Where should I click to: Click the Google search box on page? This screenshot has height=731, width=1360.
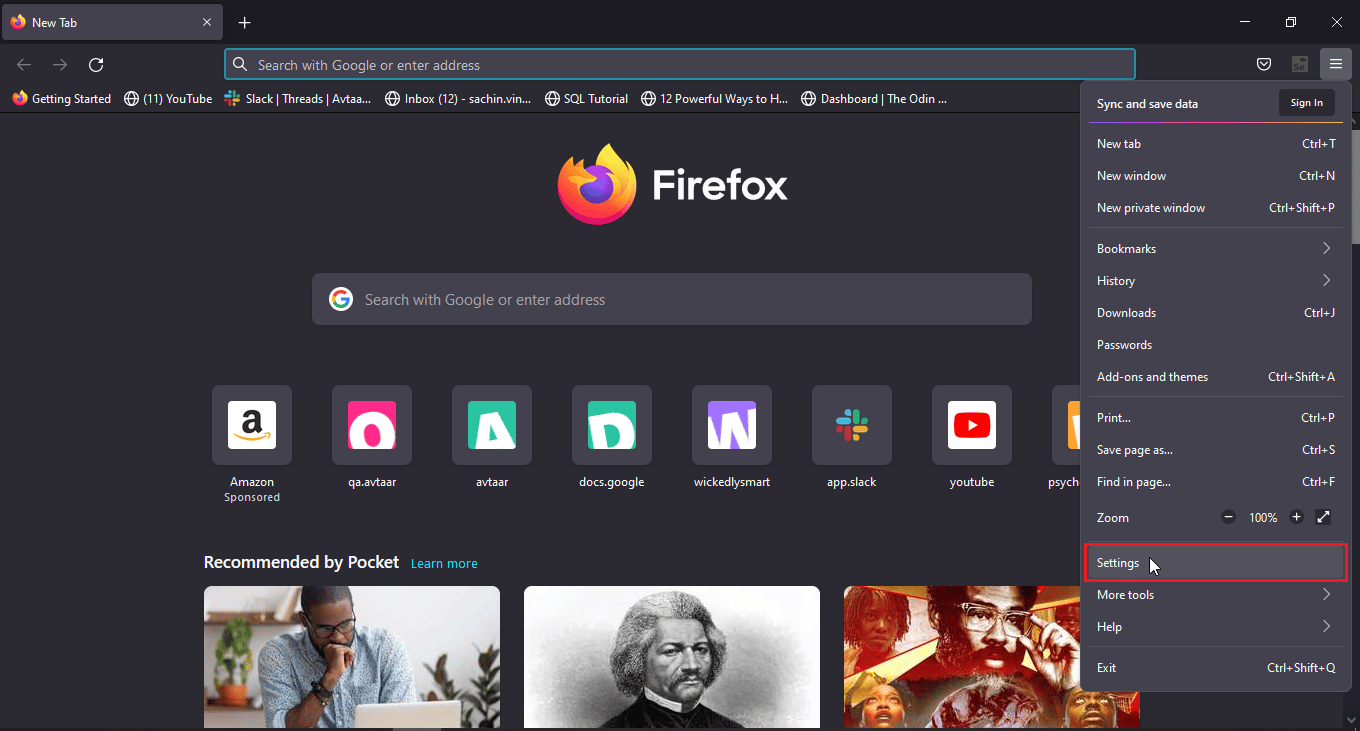672,299
